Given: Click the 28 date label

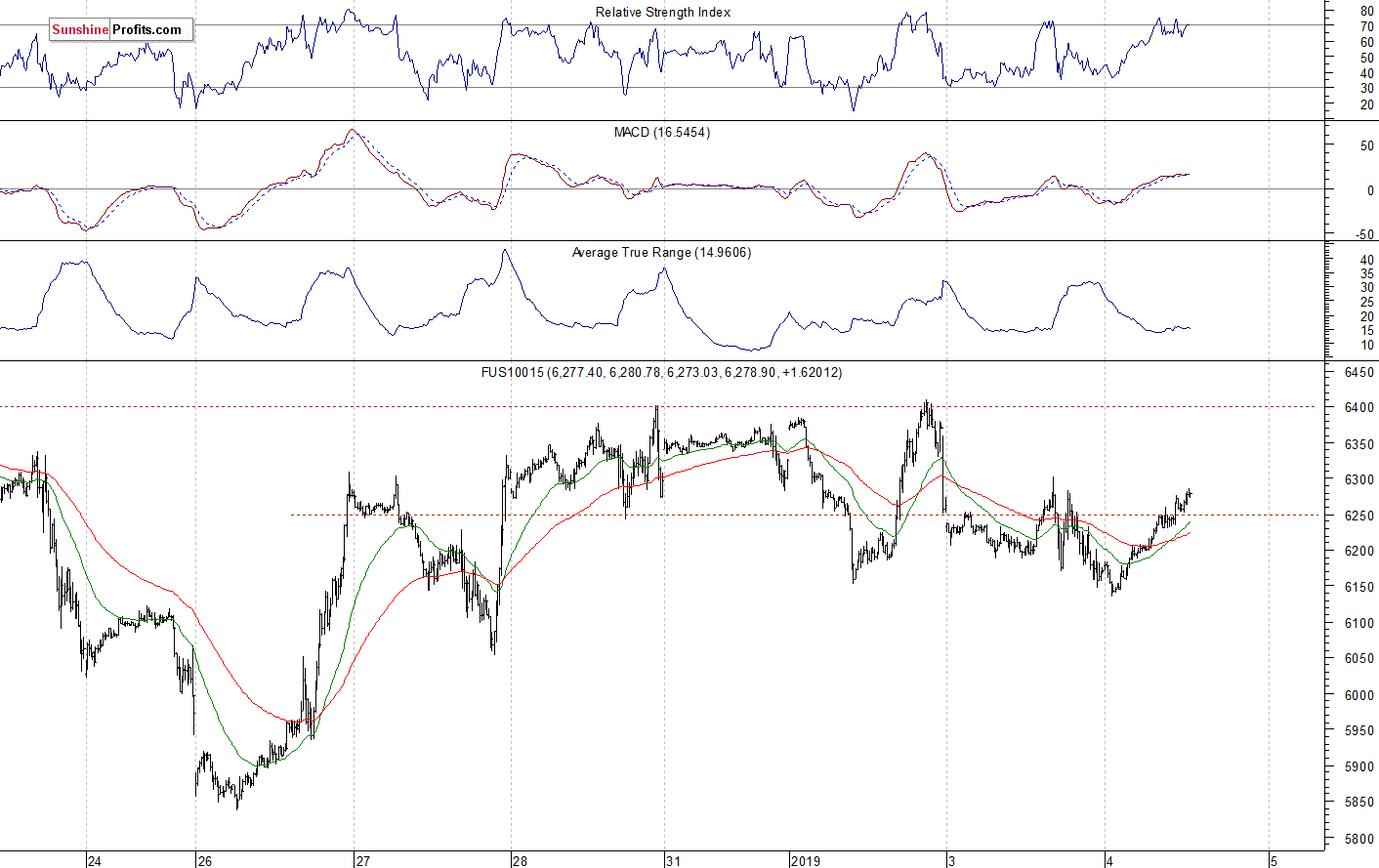Looking at the screenshot, I should coord(520,860).
